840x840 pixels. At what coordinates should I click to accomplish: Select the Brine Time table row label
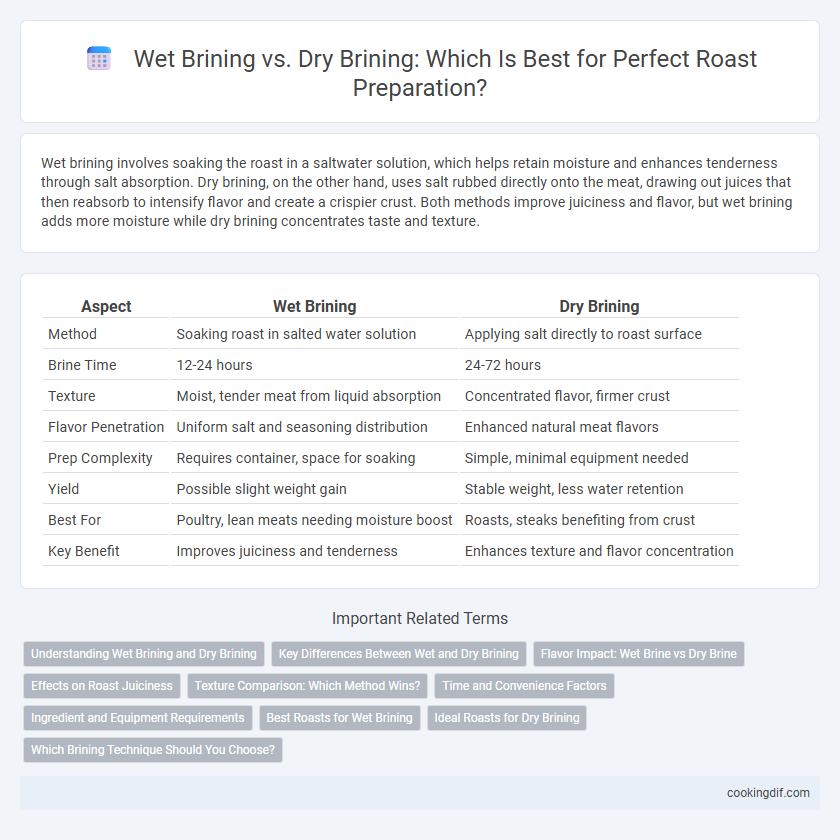click(82, 365)
